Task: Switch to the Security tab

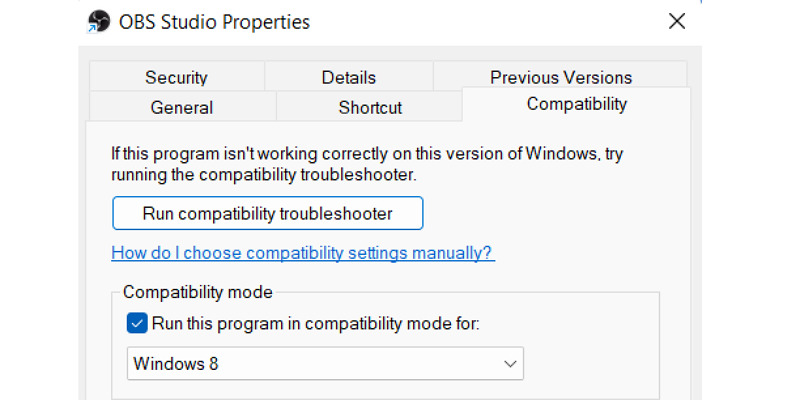Action: click(176, 77)
